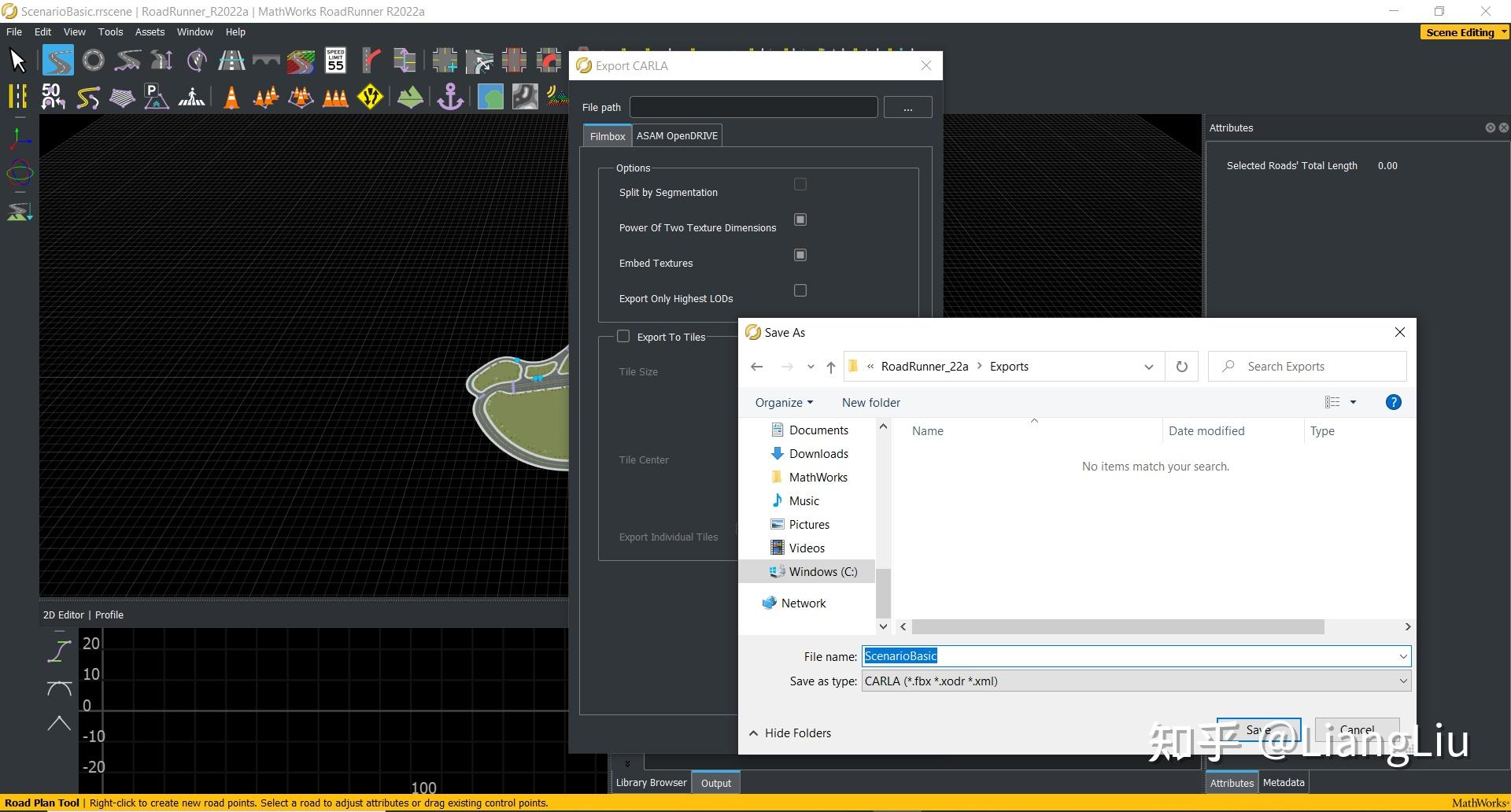This screenshot has height=812, width=1511.
Task: Open the Assets menu
Action: [x=150, y=32]
